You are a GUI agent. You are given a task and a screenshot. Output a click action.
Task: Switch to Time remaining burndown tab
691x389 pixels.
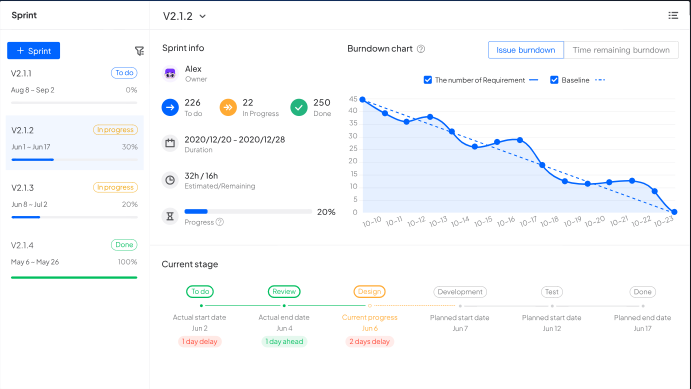tap(621, 50)
